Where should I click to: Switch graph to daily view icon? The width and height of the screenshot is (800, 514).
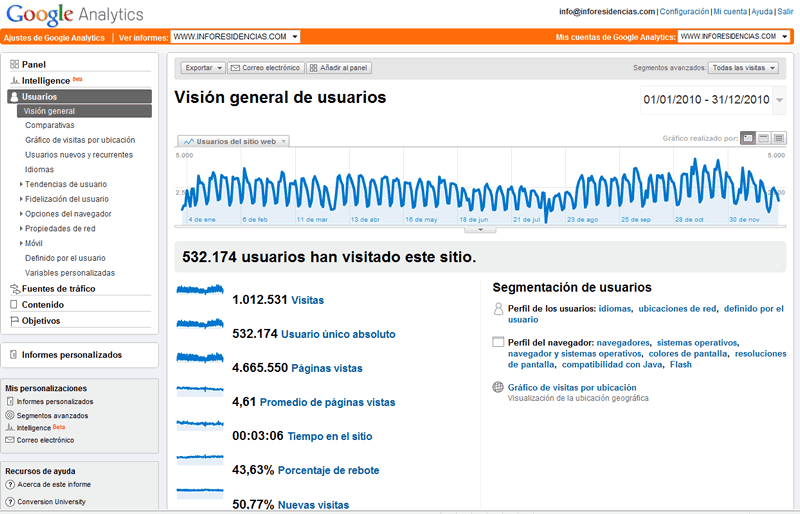pos(748,138)
